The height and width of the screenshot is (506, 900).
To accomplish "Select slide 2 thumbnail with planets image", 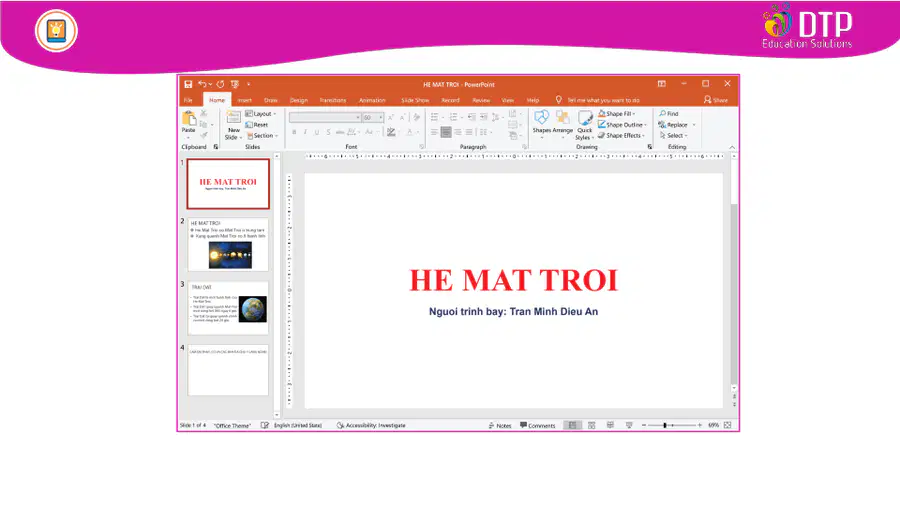I will (228, 245).
